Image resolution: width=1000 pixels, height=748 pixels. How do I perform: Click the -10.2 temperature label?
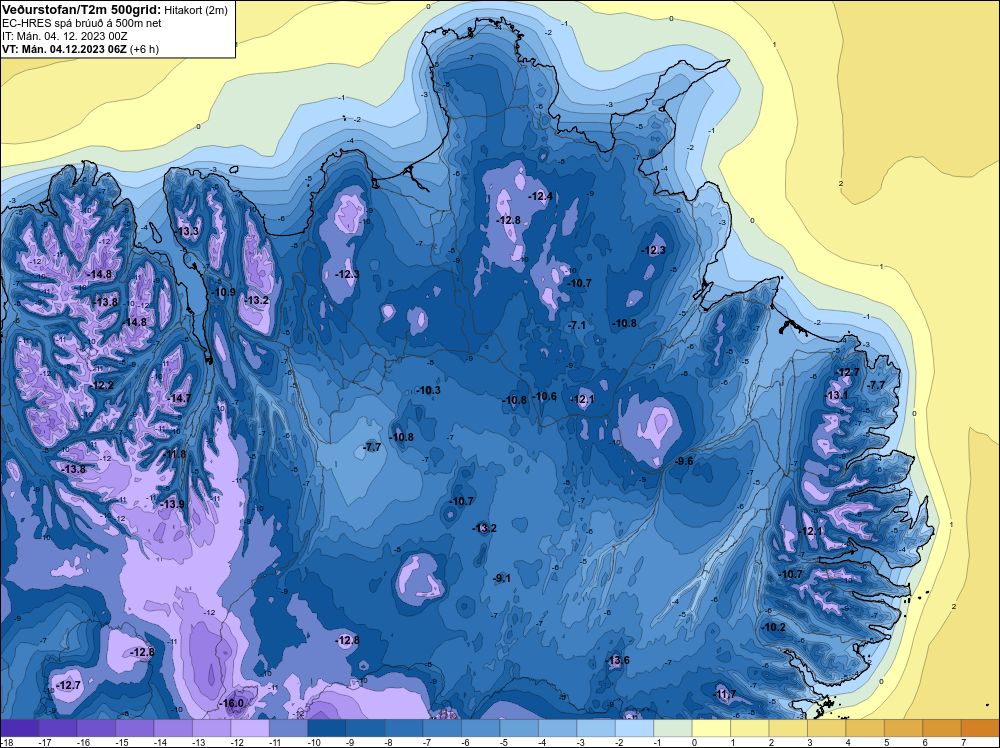pos(774,627)
